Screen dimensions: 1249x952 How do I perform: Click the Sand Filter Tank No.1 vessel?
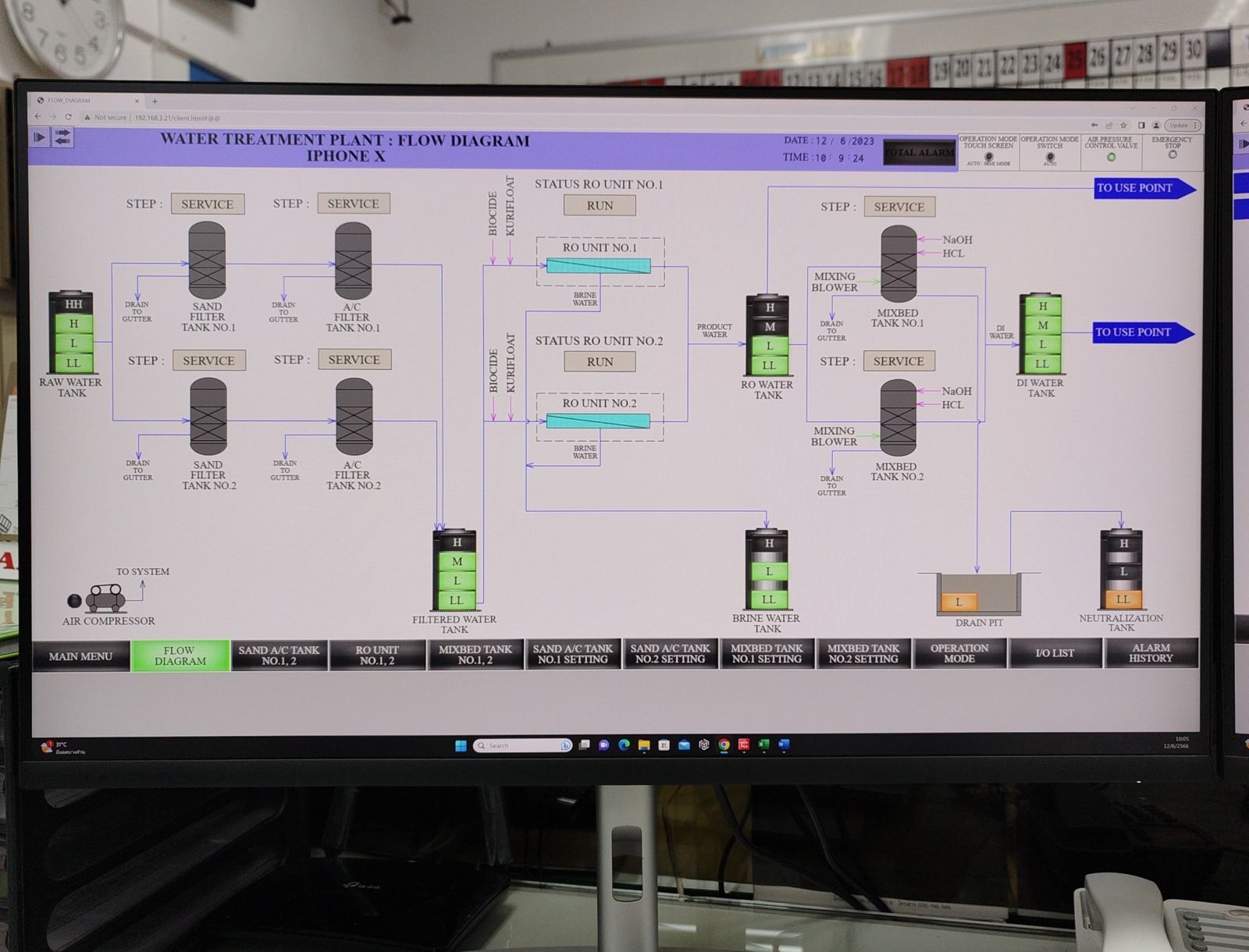207,260
